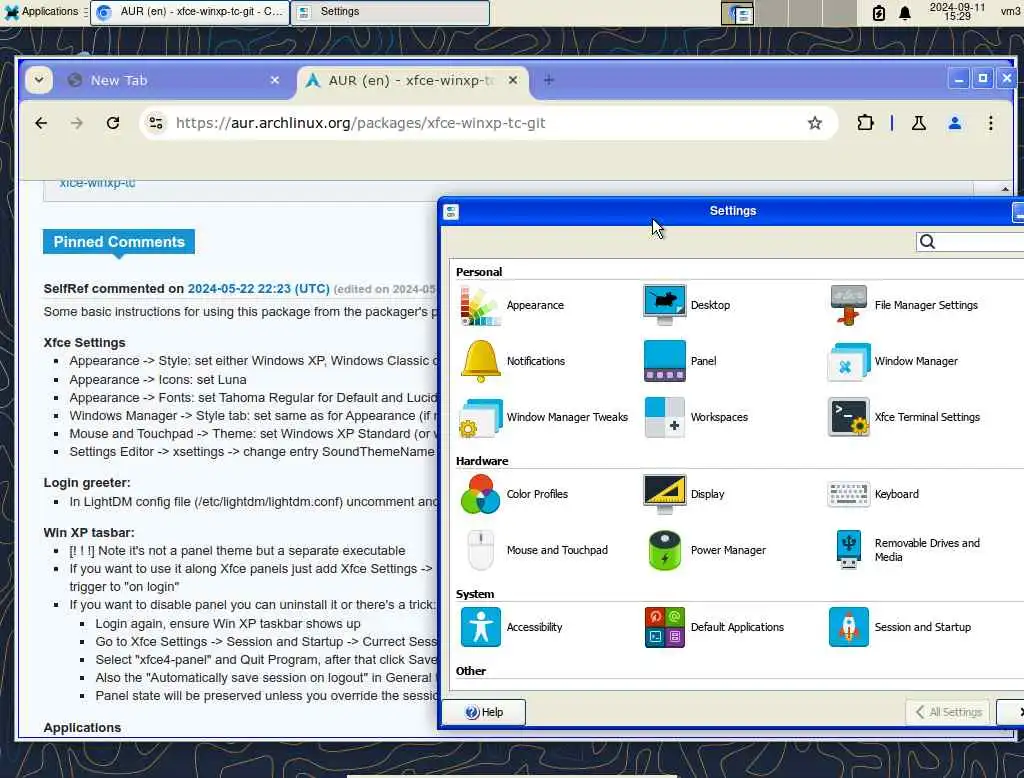Click the Settings search field

pos(970,242)
